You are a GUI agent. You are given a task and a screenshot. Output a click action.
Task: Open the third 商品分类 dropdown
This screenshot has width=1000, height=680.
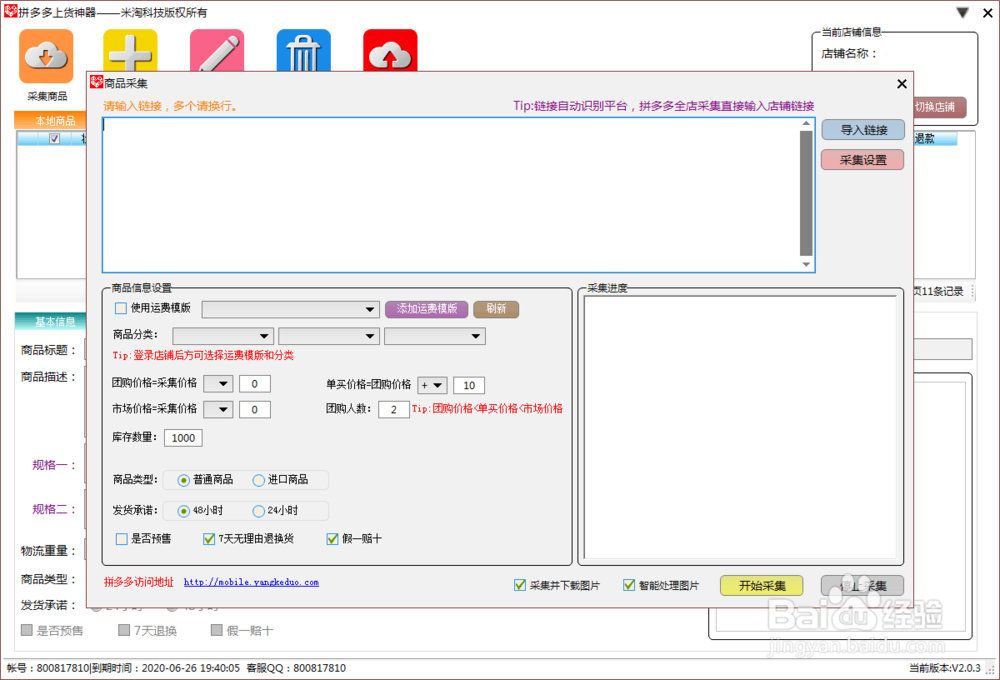point(435,336)
